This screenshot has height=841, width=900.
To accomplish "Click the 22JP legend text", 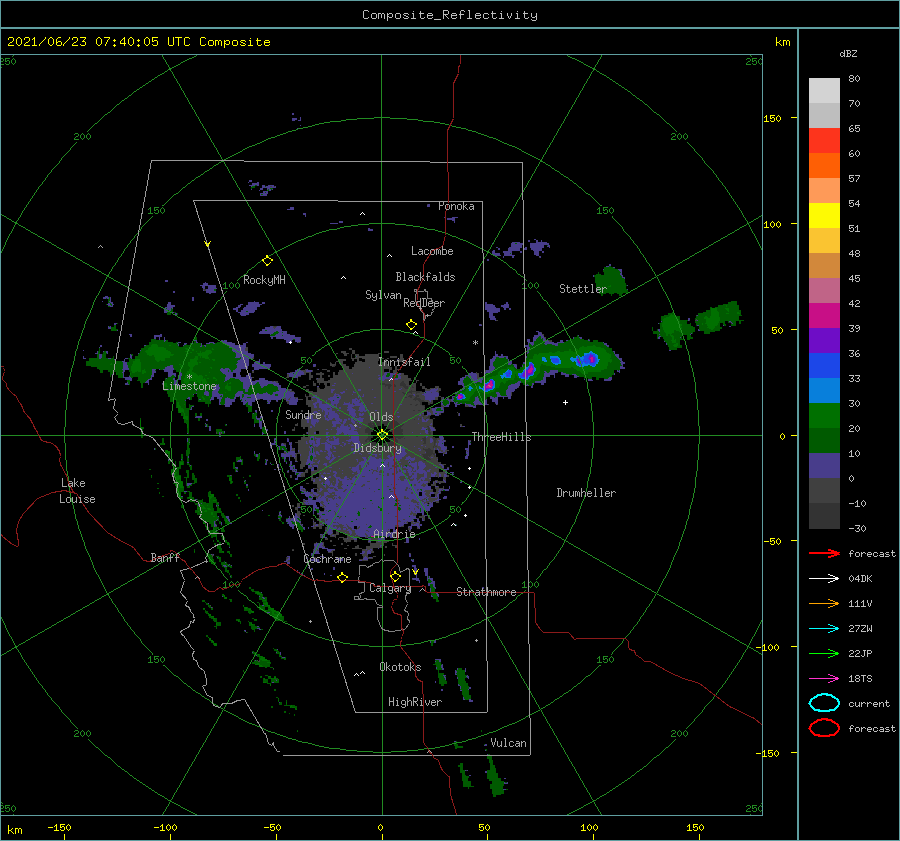I will pos(860,653).
